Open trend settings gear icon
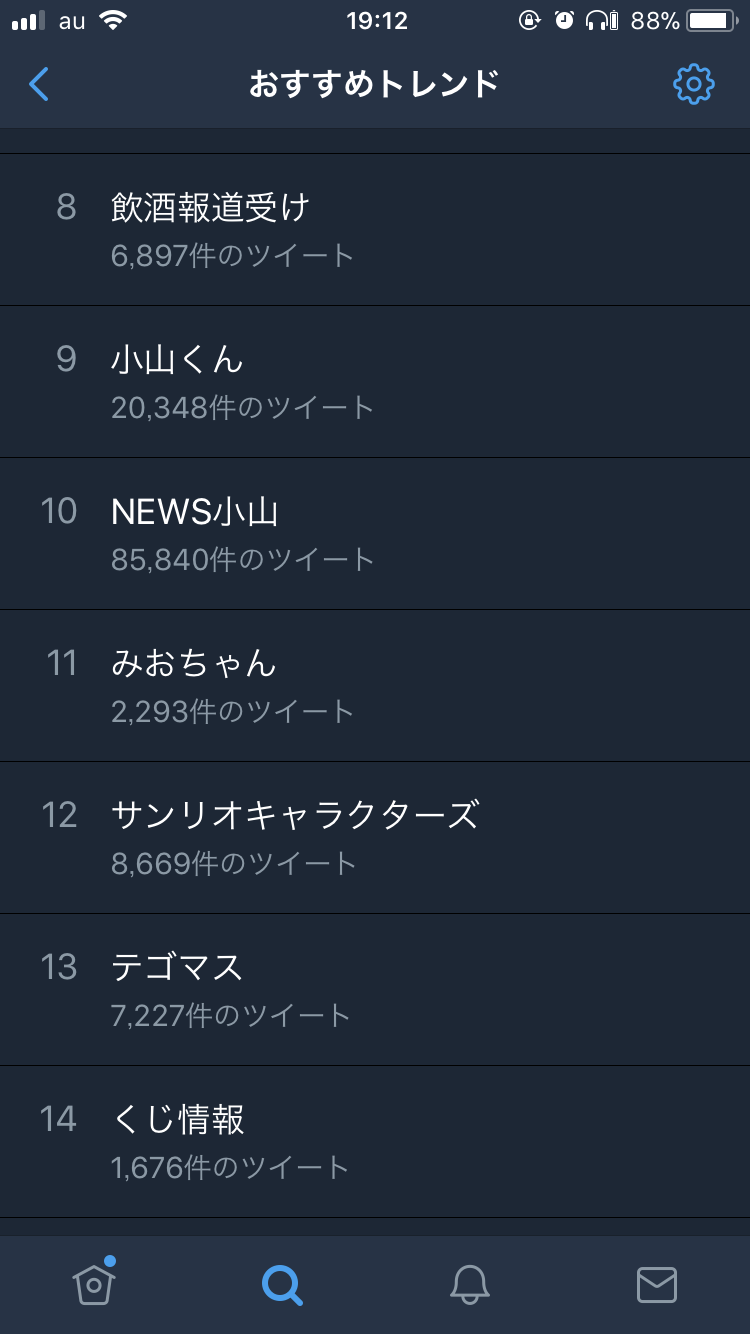This screenshot has height=1334, width=750. point(693,85)
